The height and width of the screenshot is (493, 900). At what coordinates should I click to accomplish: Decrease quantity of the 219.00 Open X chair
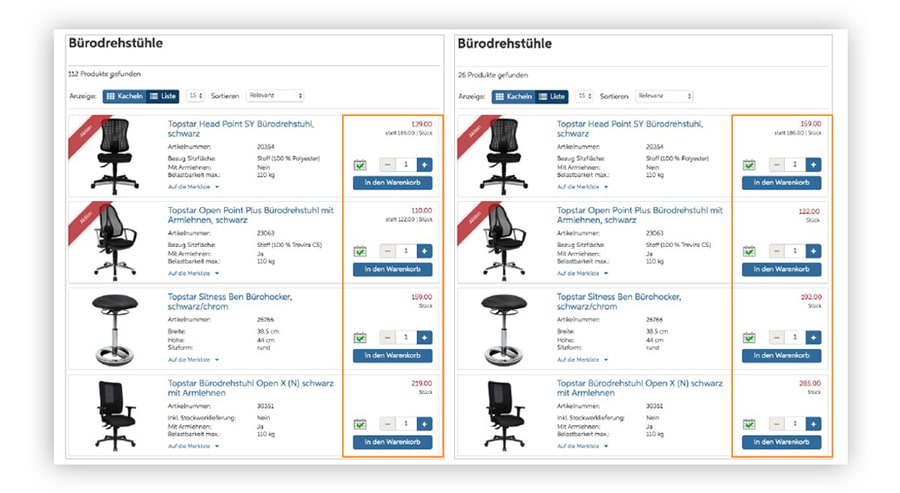click(387, 424)
